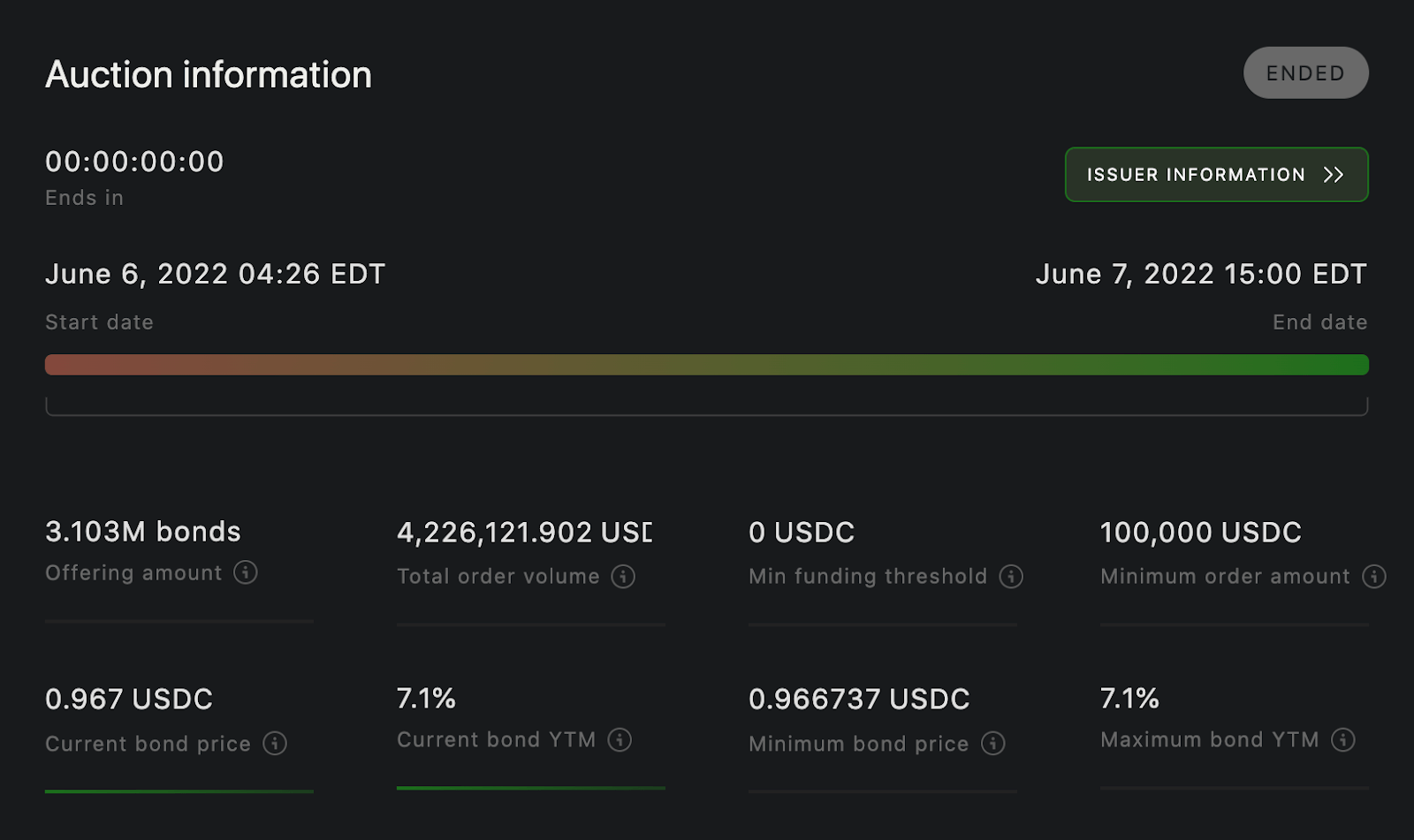The image size is (1414, 840).
Task: Show info for Offering amount
Action: (246, 572)
